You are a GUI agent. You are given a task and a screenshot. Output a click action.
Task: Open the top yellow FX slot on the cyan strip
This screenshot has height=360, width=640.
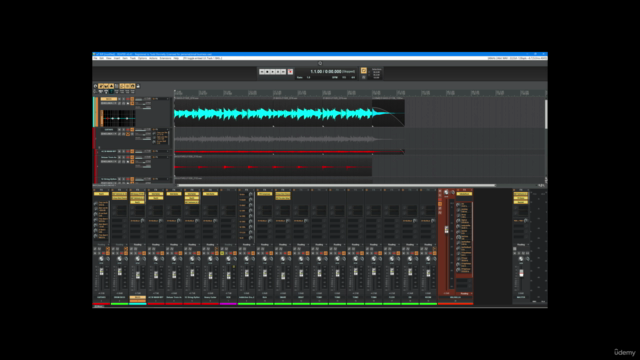coord(138,194)
